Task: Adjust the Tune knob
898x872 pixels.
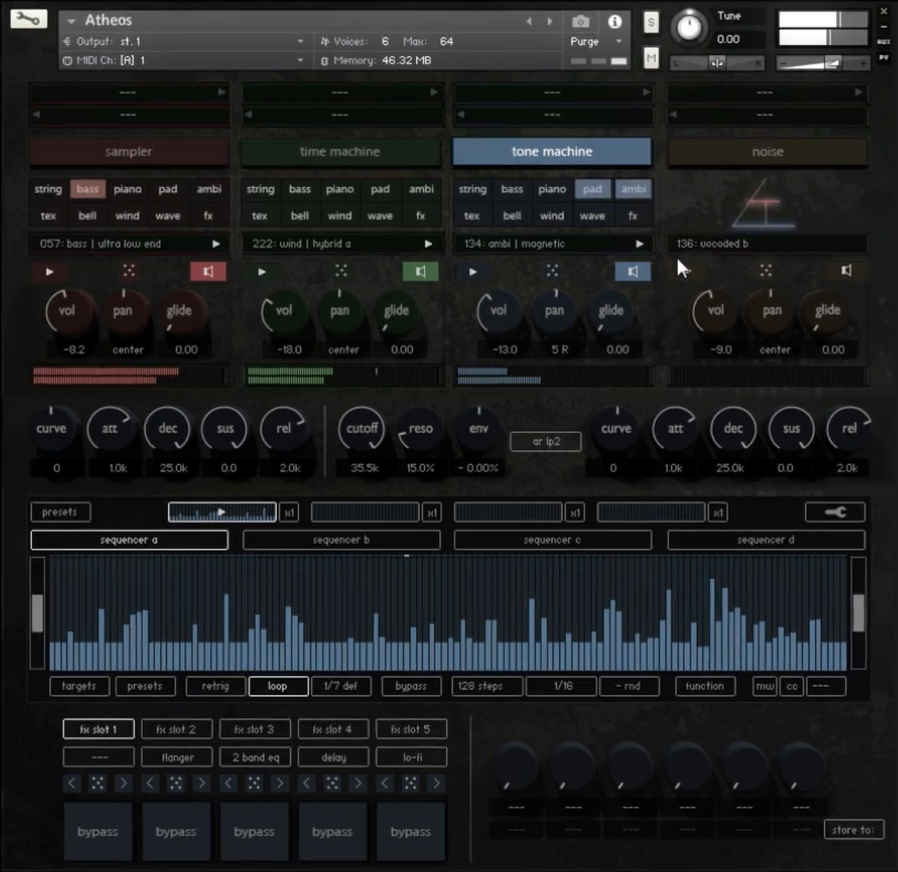Action: 689,27
